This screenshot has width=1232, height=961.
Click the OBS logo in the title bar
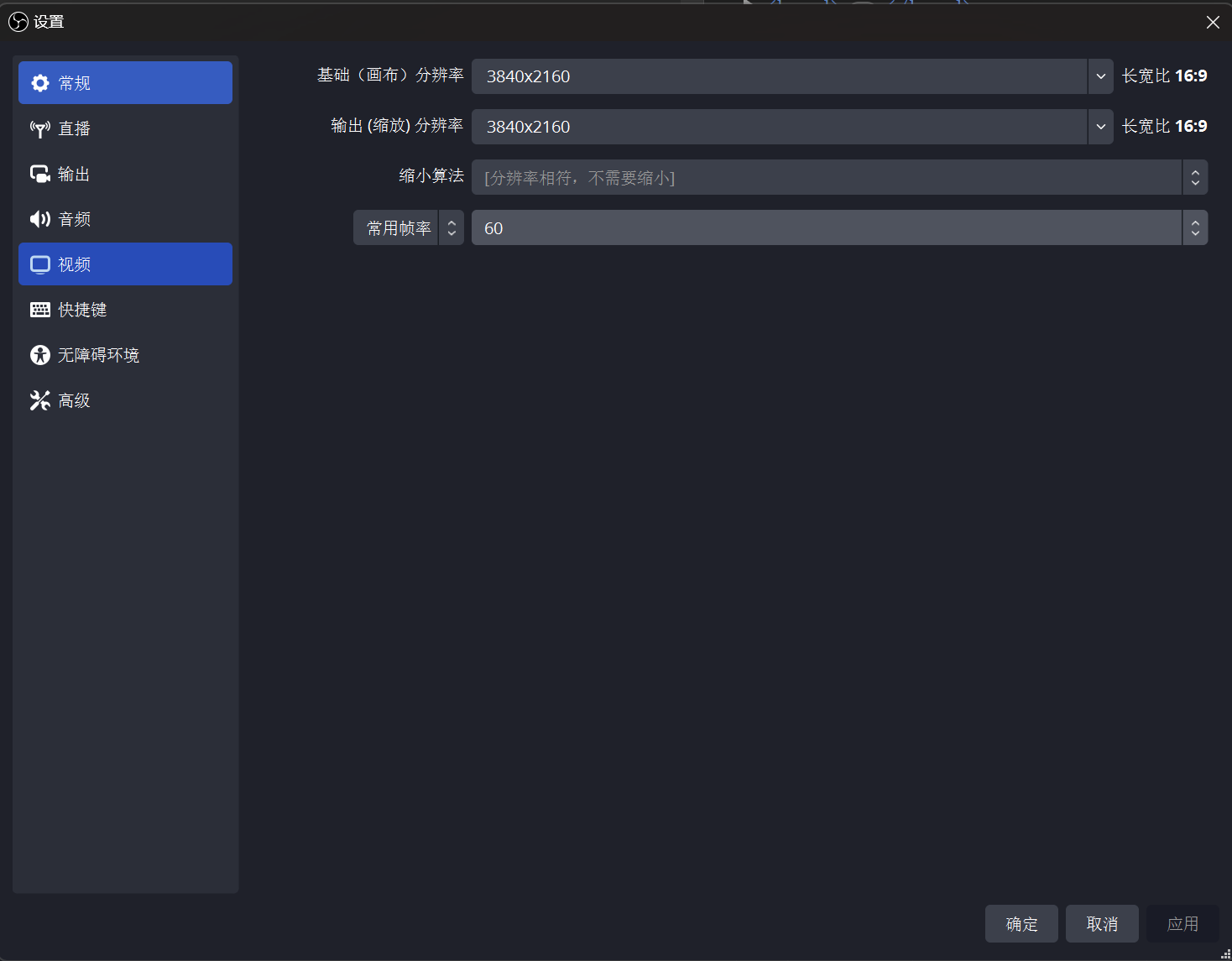(x=18, y=22)
